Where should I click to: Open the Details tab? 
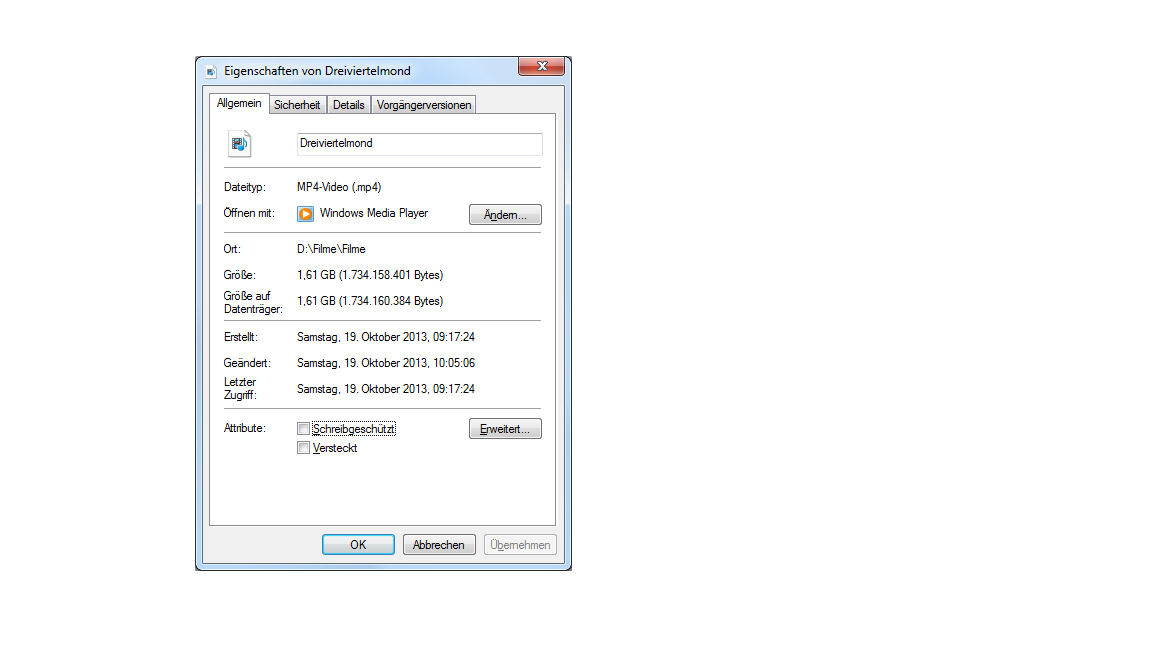[x=348, y=105]
